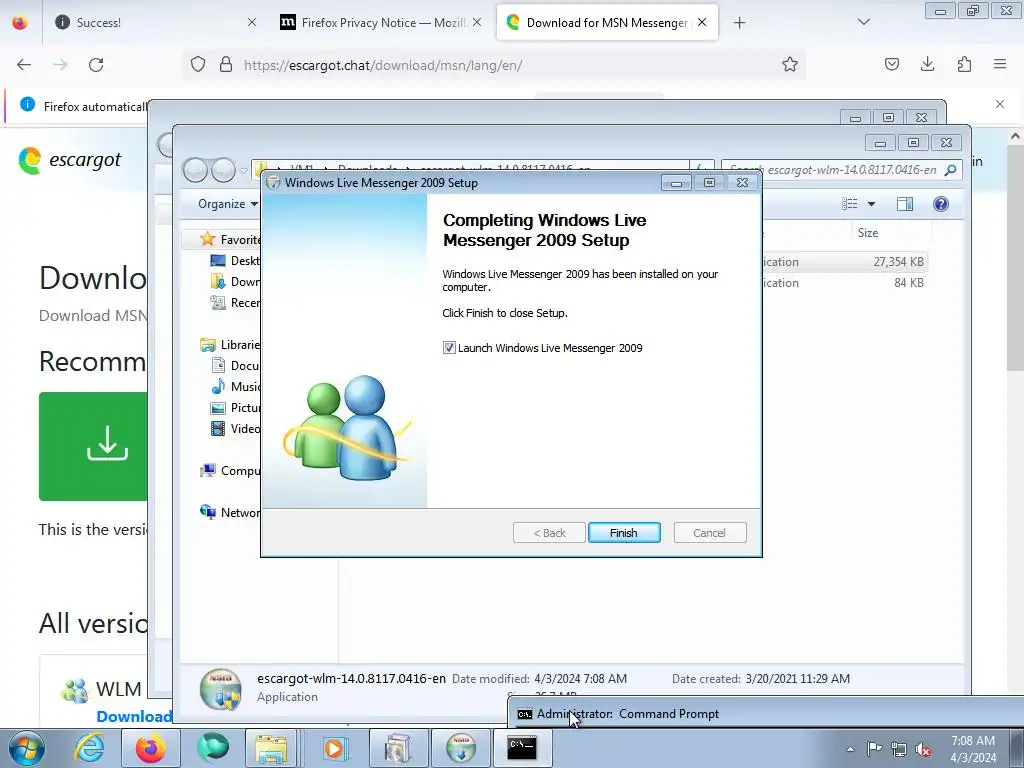Show hidden system tray icons
The image size is (1024, 768).
click(850, 749)
